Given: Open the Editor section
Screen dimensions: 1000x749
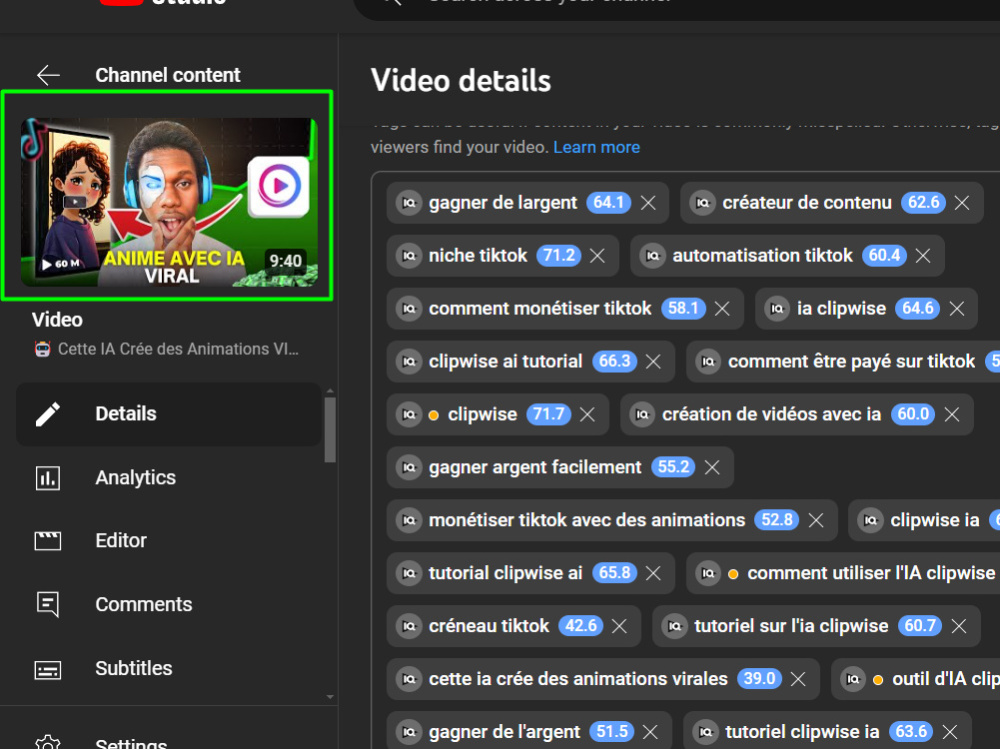Looking at the screenshot, I should tap(169, 541).
